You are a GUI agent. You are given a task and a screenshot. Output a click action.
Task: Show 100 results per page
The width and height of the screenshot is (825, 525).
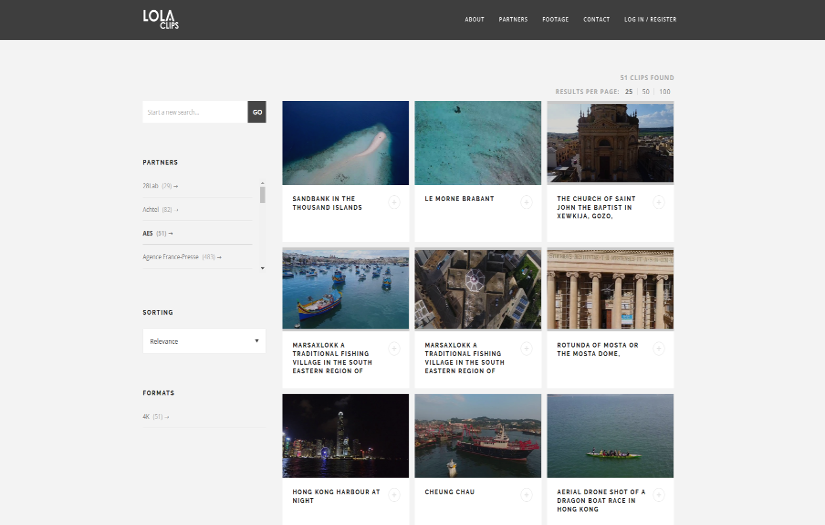click(x=665, y=91)
